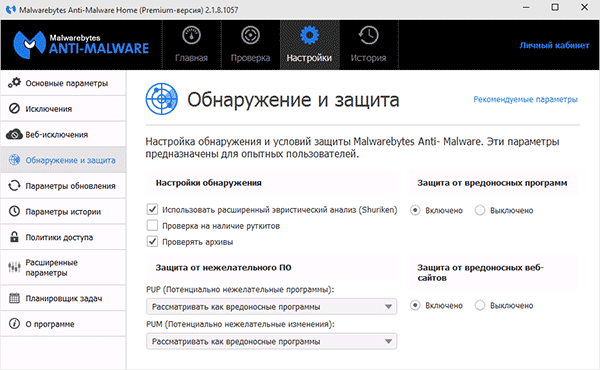
Task: Select Выключено for malware protection
Action: tap(480, 210)
